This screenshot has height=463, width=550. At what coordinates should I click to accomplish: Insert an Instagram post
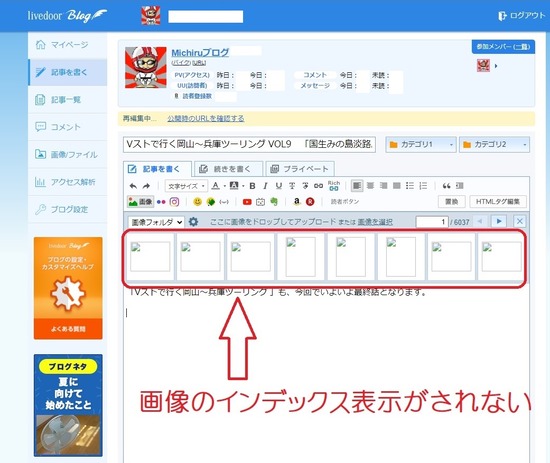click(x=174, y=202)
